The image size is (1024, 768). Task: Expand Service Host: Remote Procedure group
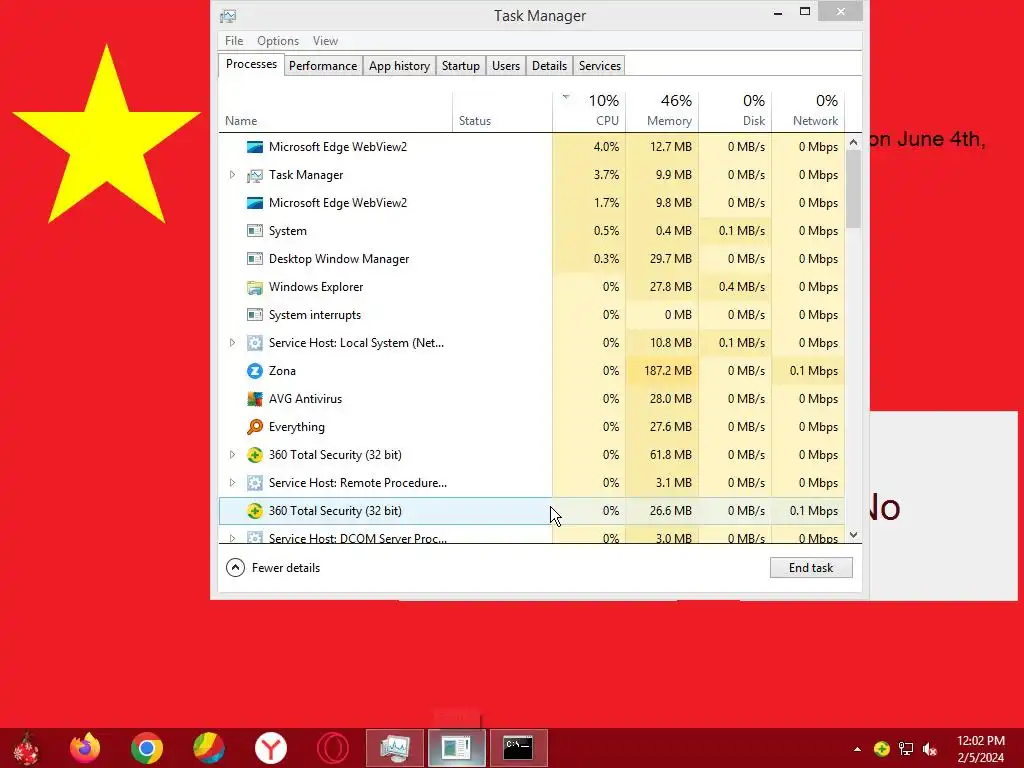(232, 483)
